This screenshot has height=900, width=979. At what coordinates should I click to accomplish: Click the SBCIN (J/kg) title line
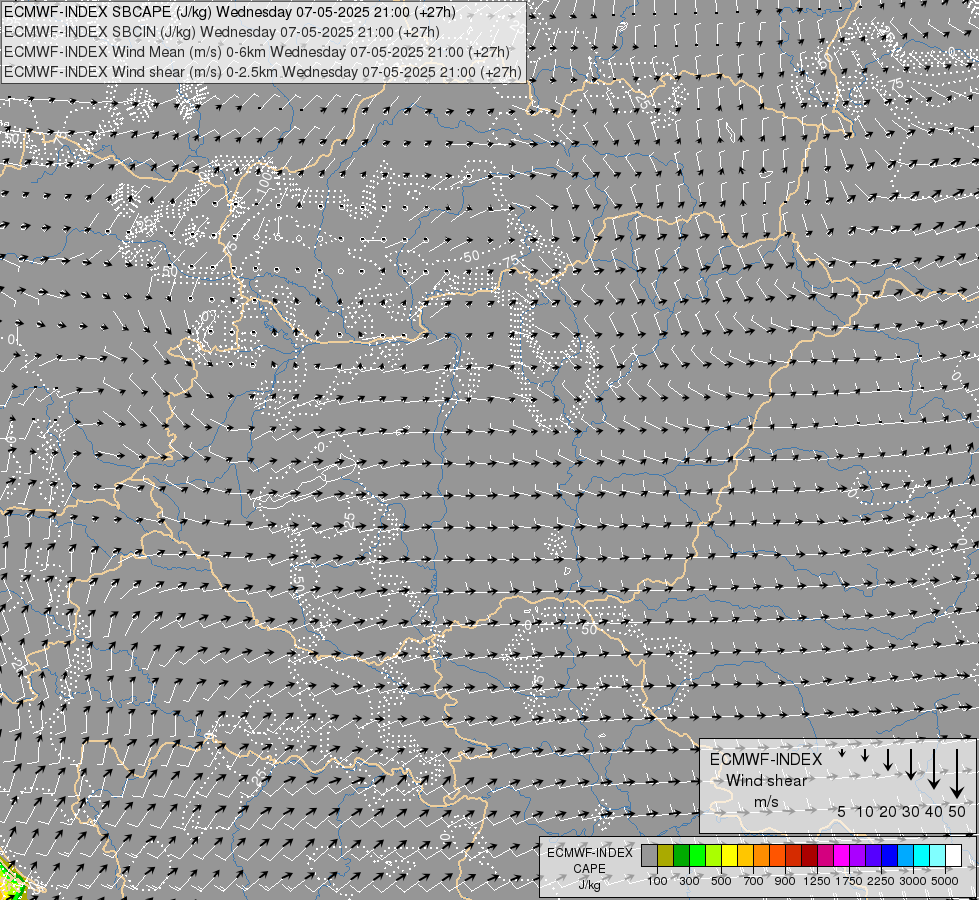(x=222, y=32)
